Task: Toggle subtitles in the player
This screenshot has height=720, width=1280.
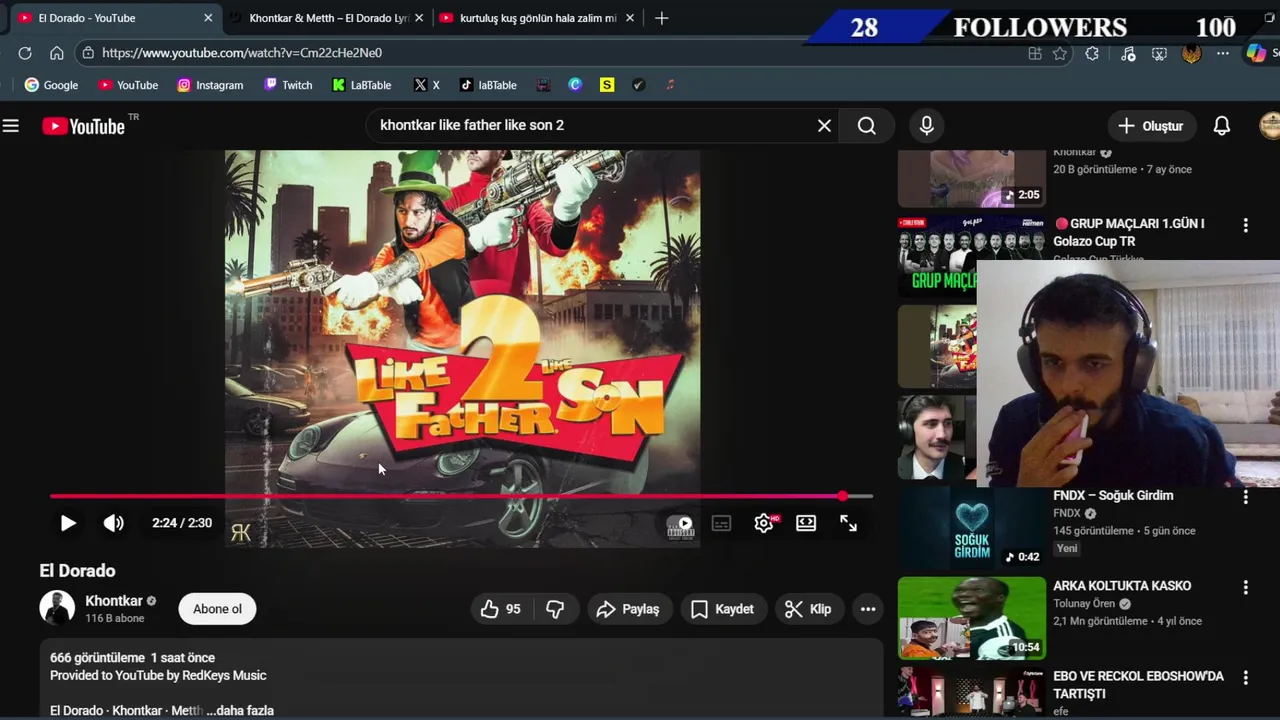Action: 721,523
